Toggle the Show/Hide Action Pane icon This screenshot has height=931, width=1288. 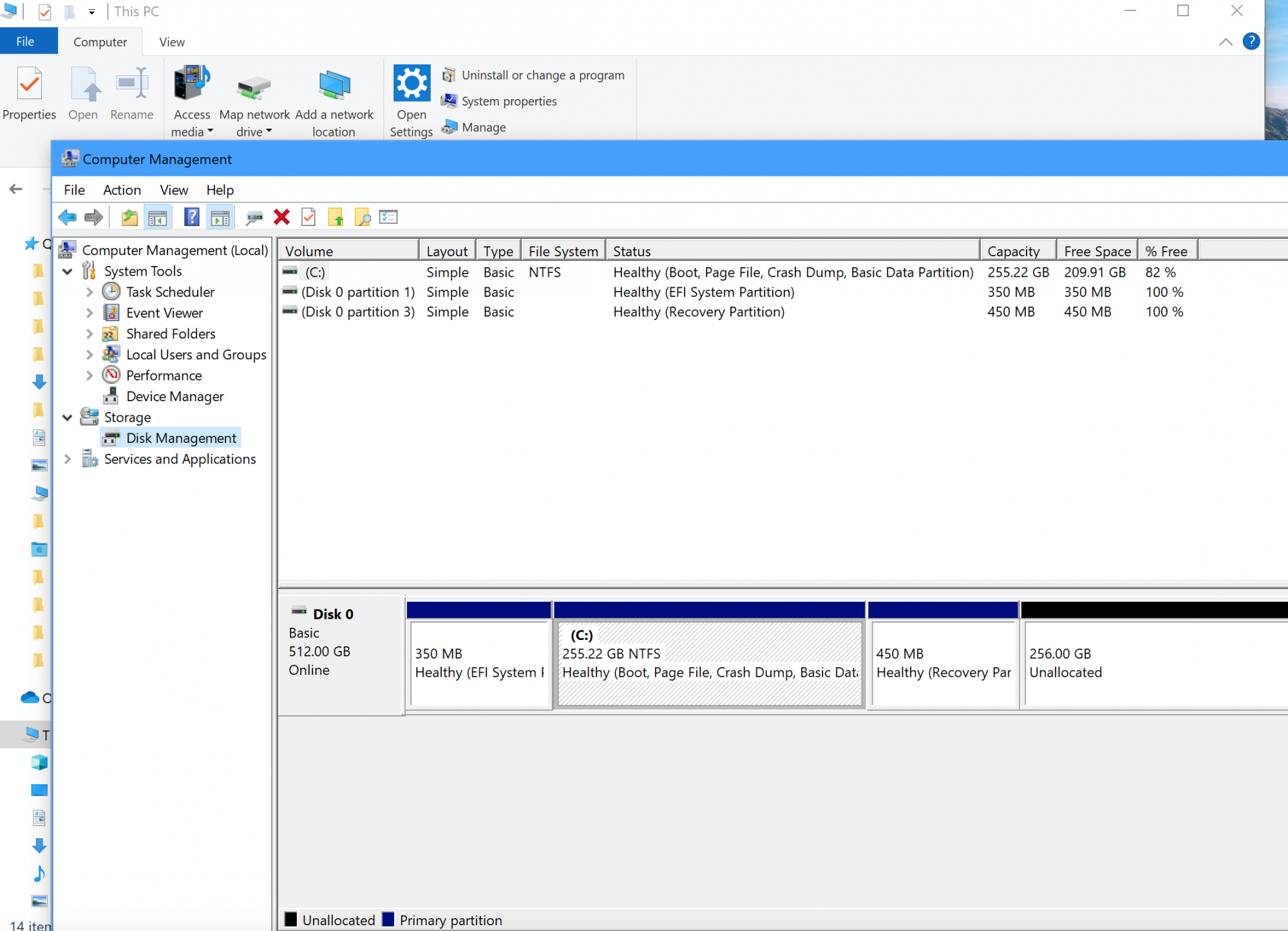220,217
